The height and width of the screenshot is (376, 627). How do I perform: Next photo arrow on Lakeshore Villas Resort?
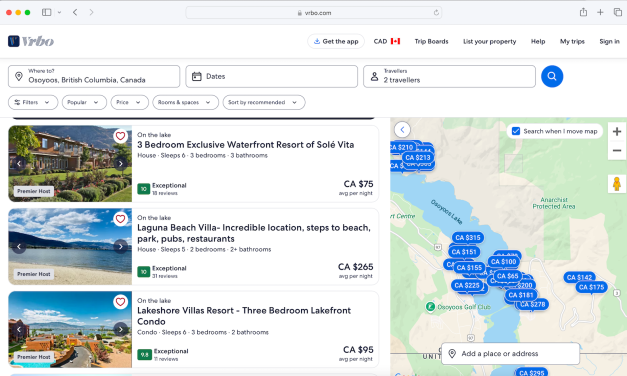(x=121, y=329)
